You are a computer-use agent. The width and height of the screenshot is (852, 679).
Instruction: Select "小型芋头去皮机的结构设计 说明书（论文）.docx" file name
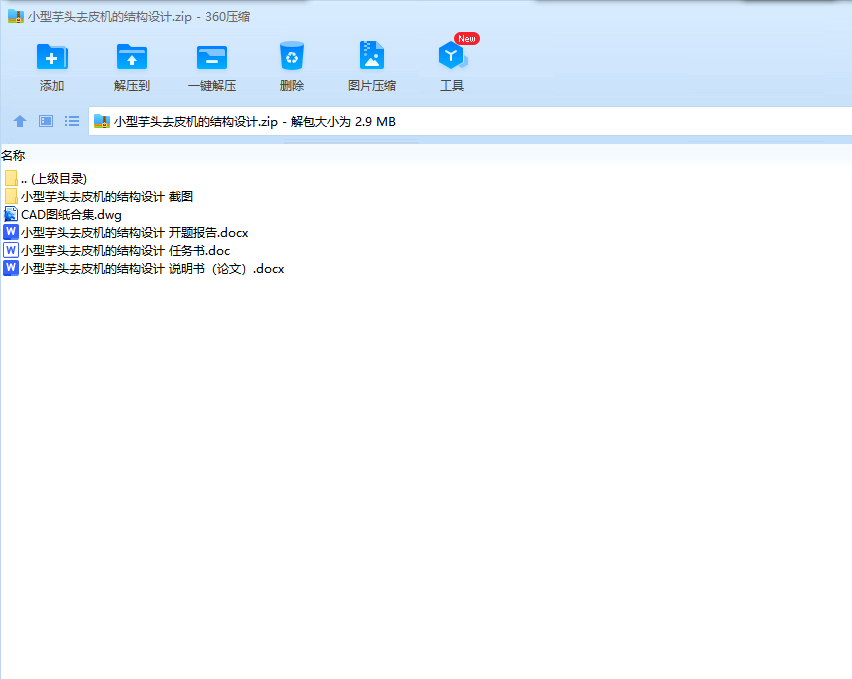(153, 268)
